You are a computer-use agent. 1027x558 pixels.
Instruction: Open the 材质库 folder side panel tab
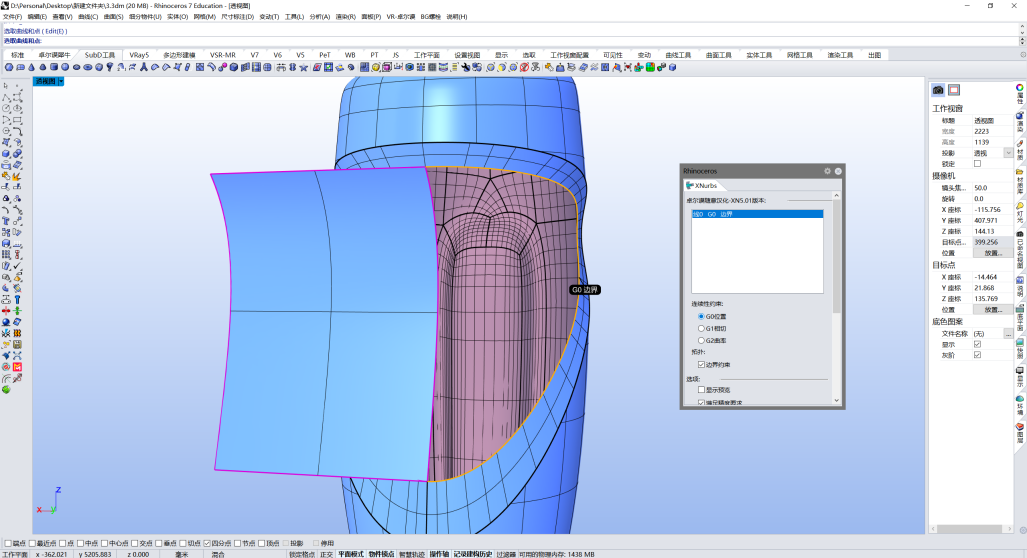coord(1020,181)
